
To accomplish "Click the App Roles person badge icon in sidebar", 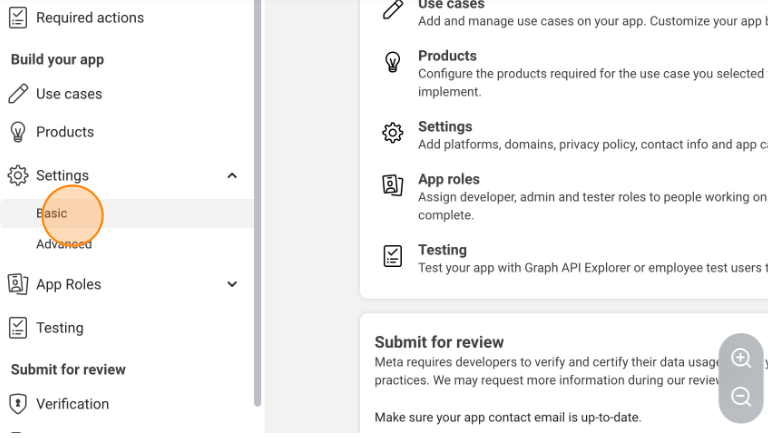I will [18, 284].
